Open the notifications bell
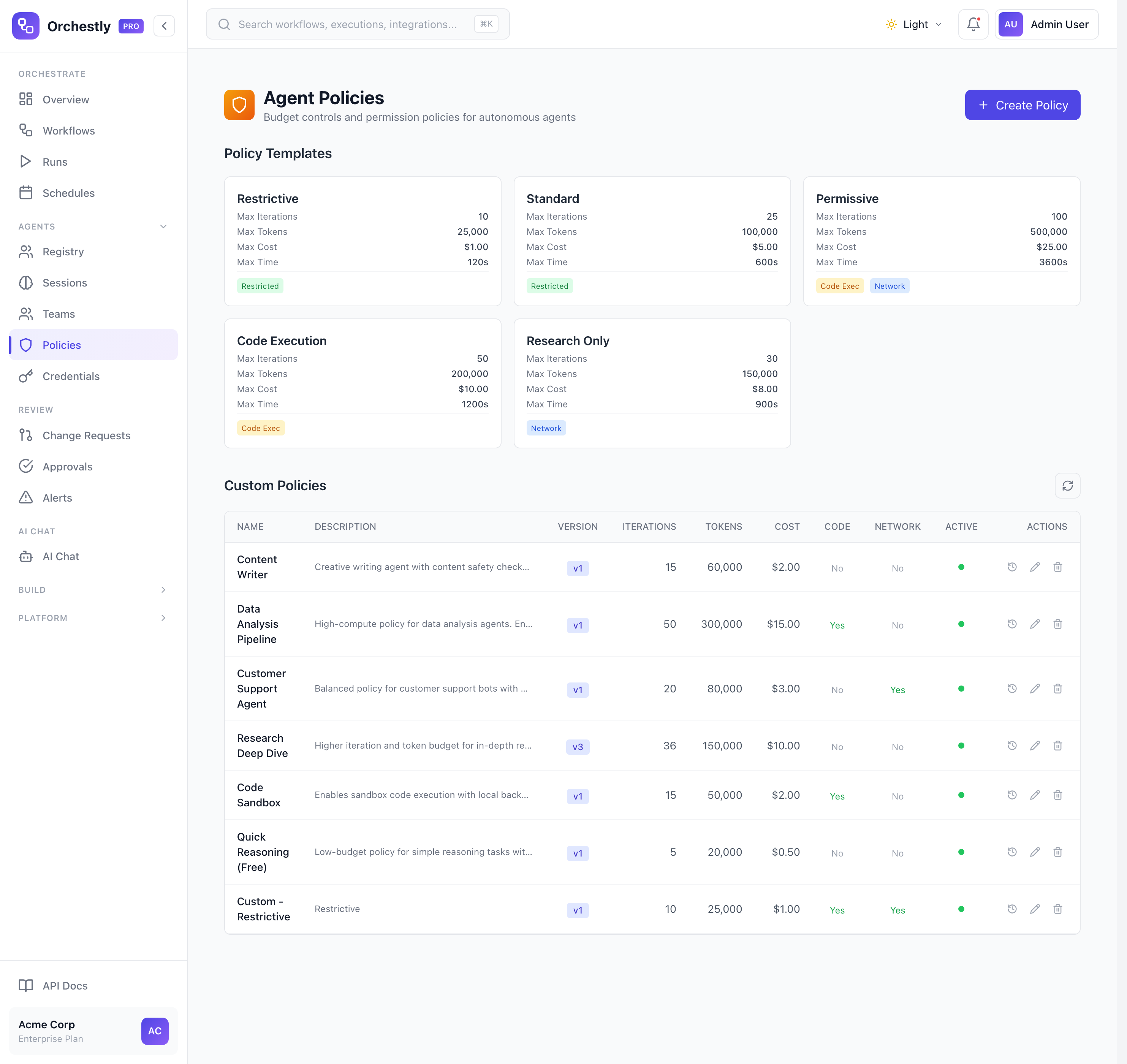 click(x=973, y=24)
